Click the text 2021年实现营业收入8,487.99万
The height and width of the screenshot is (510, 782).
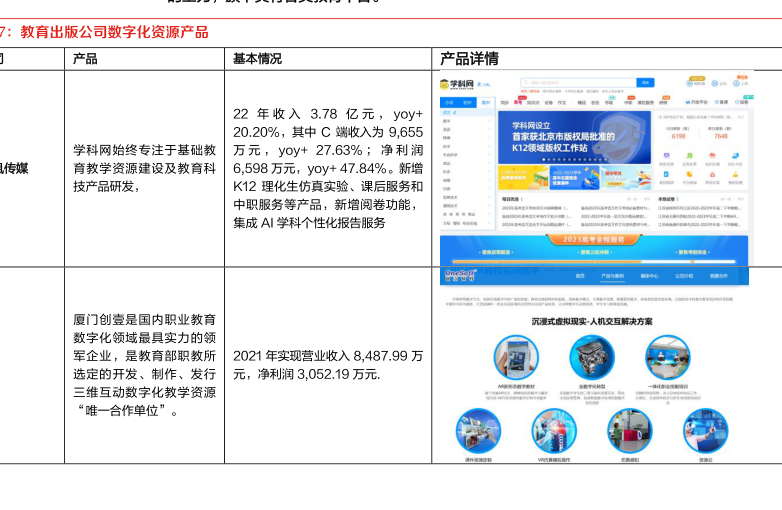point(328,356)
